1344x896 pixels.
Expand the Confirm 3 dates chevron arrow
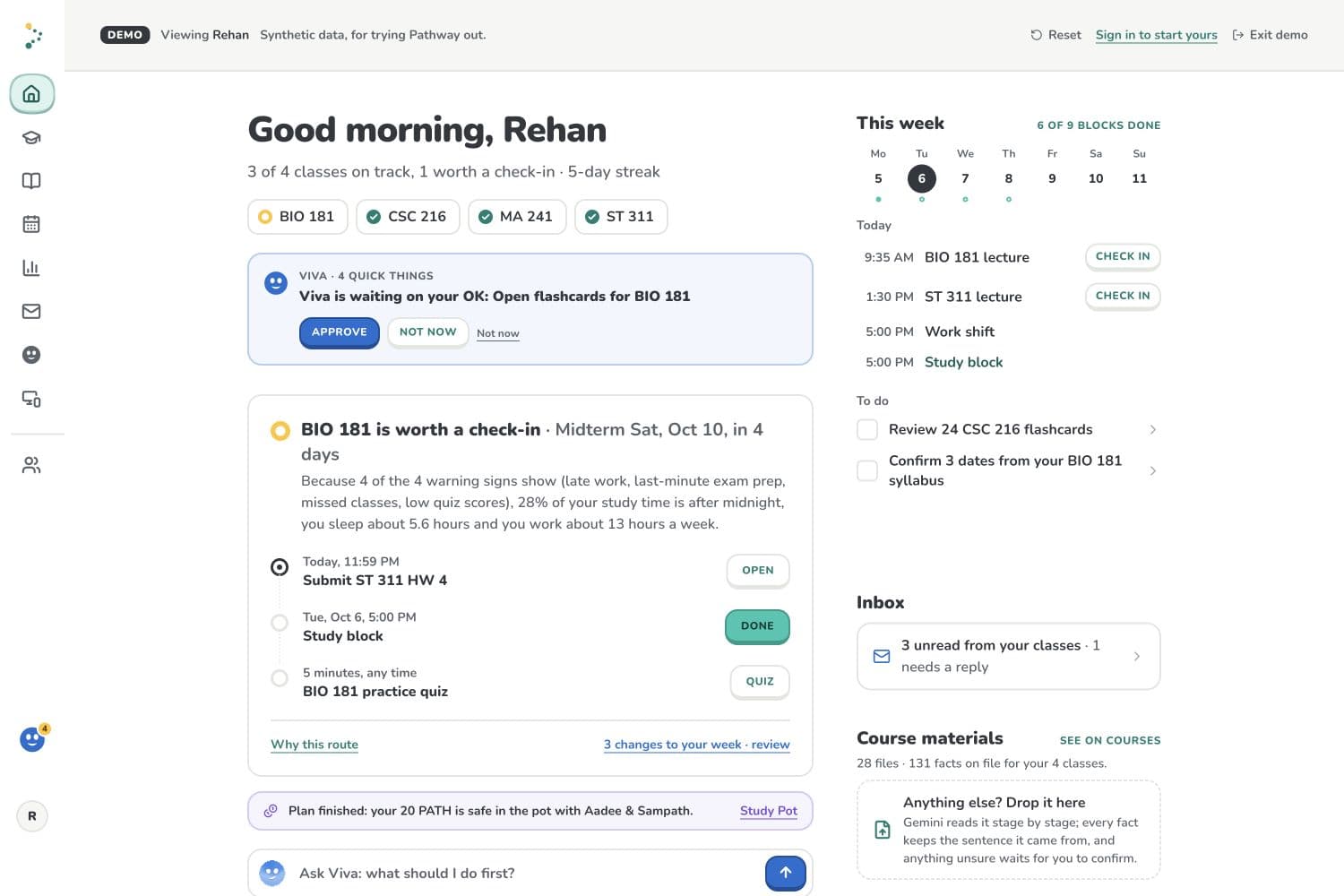(x=1152, y=470)
